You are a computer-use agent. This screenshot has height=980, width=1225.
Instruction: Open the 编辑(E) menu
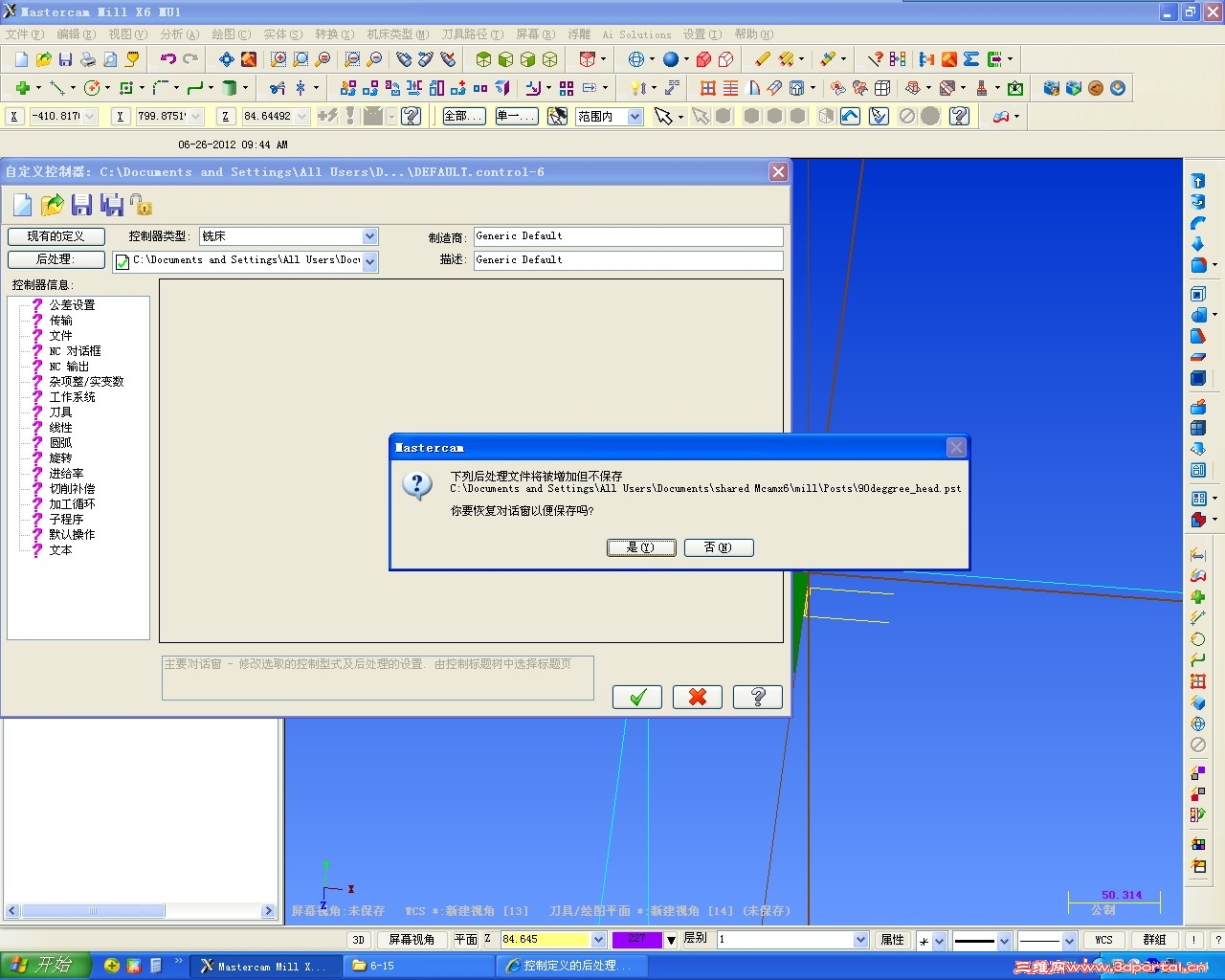[77, 34]
